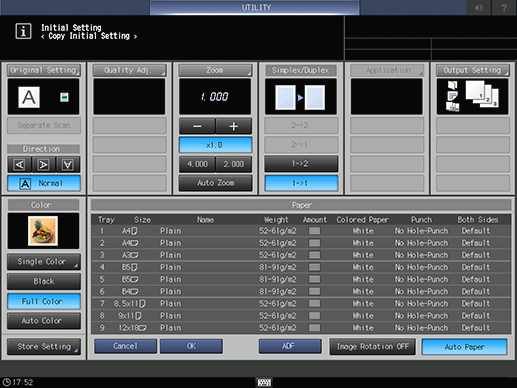Open the Zoom settings menu

(215, 70)
